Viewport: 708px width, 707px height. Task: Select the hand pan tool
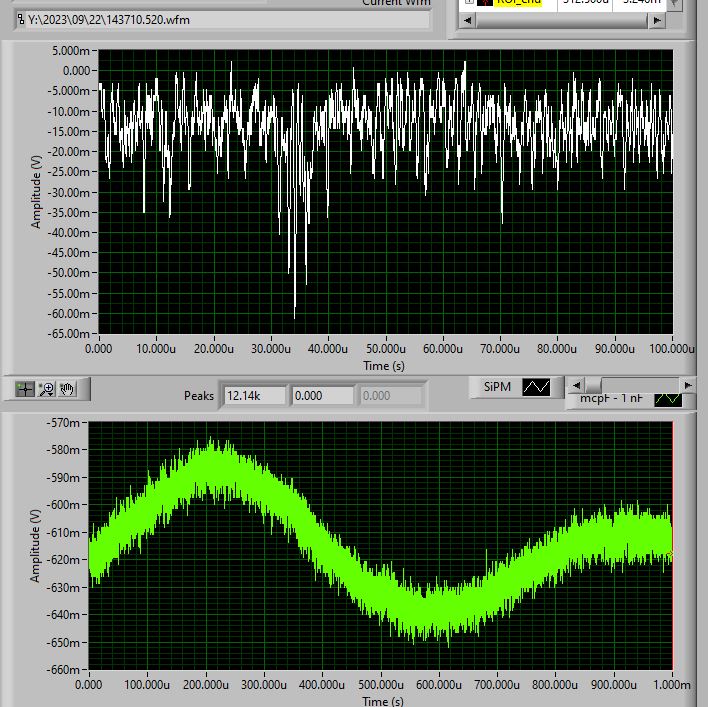[68, 389]
